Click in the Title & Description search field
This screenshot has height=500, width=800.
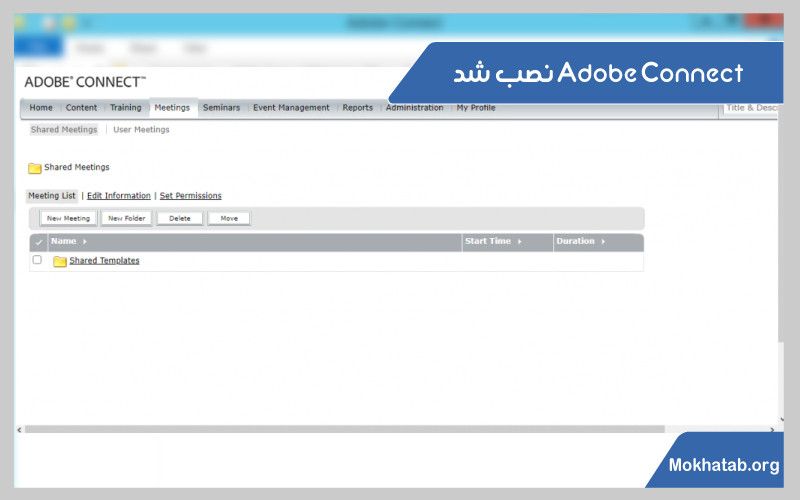(750, 108)
